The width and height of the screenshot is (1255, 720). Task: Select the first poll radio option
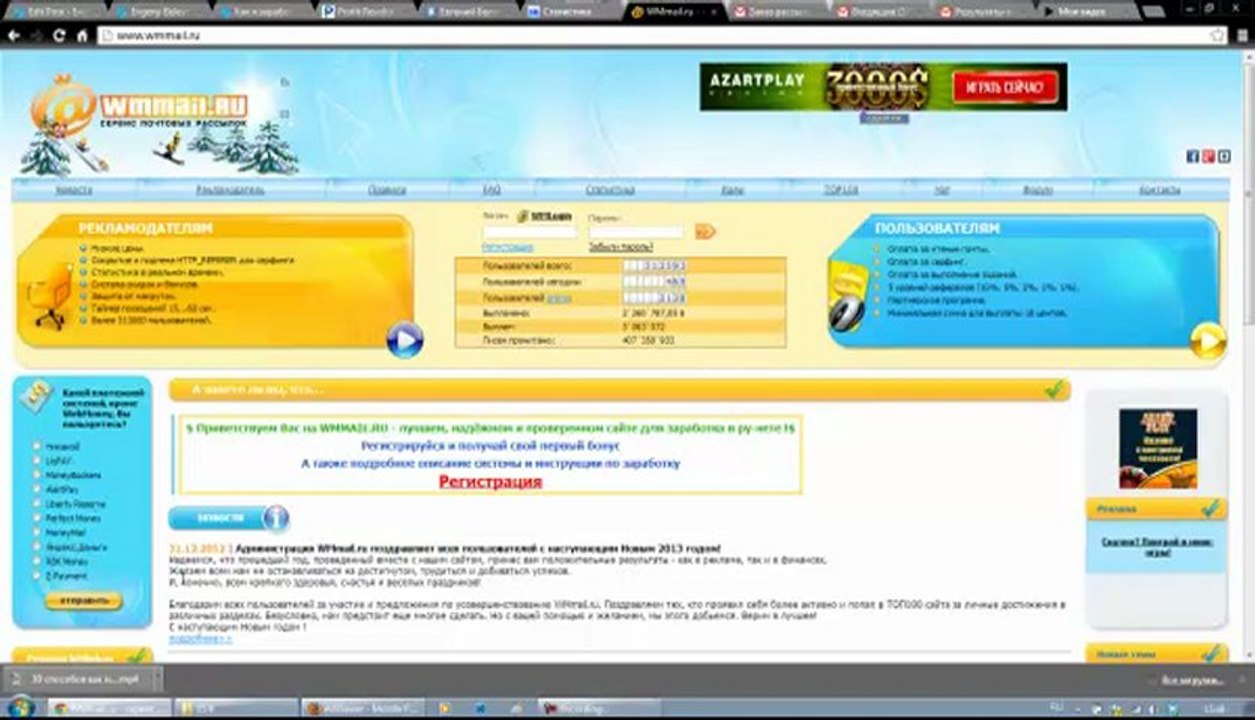(x=37, y=447)
